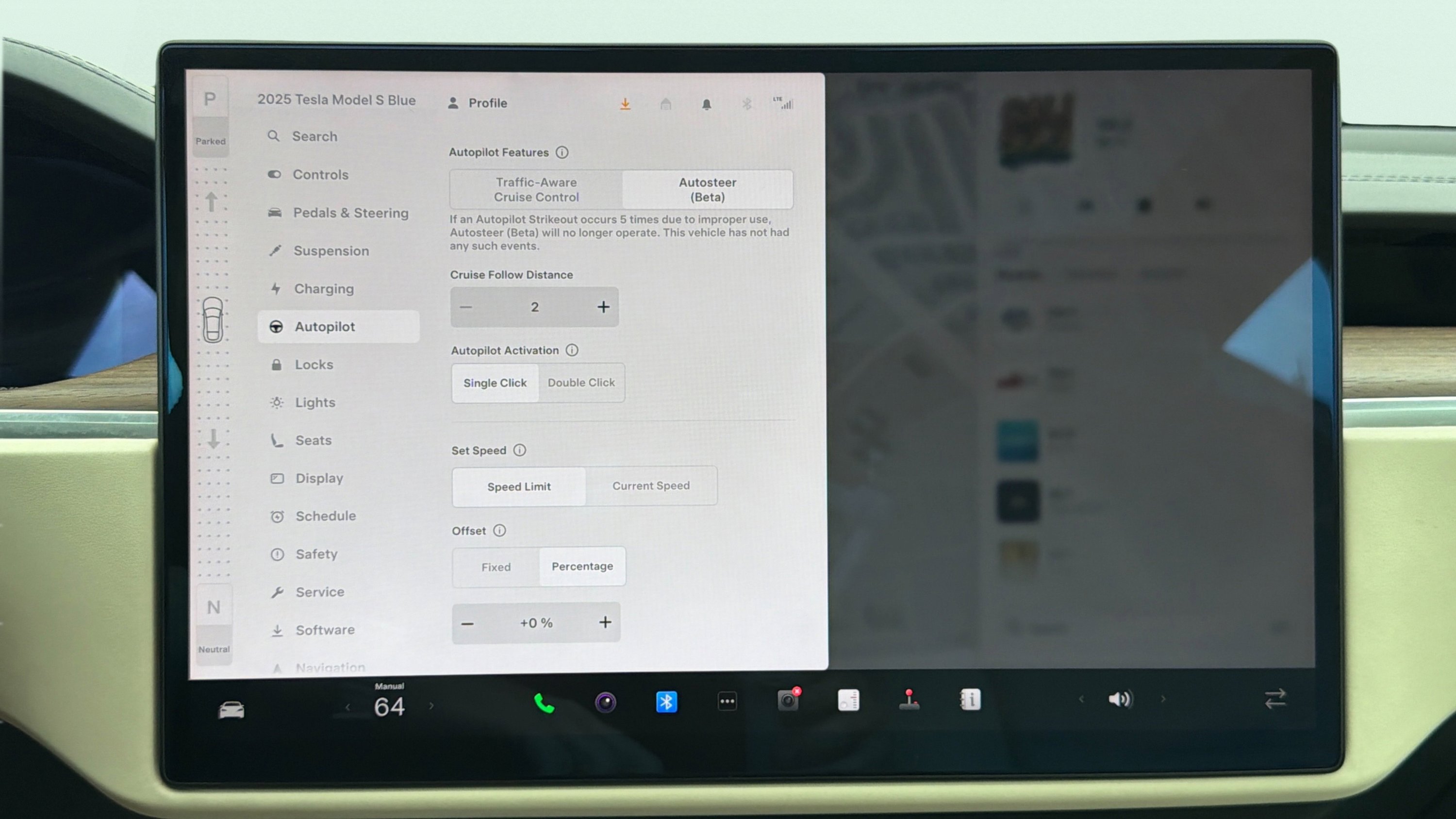Open the camera app in dock

[x=605, y=702]
